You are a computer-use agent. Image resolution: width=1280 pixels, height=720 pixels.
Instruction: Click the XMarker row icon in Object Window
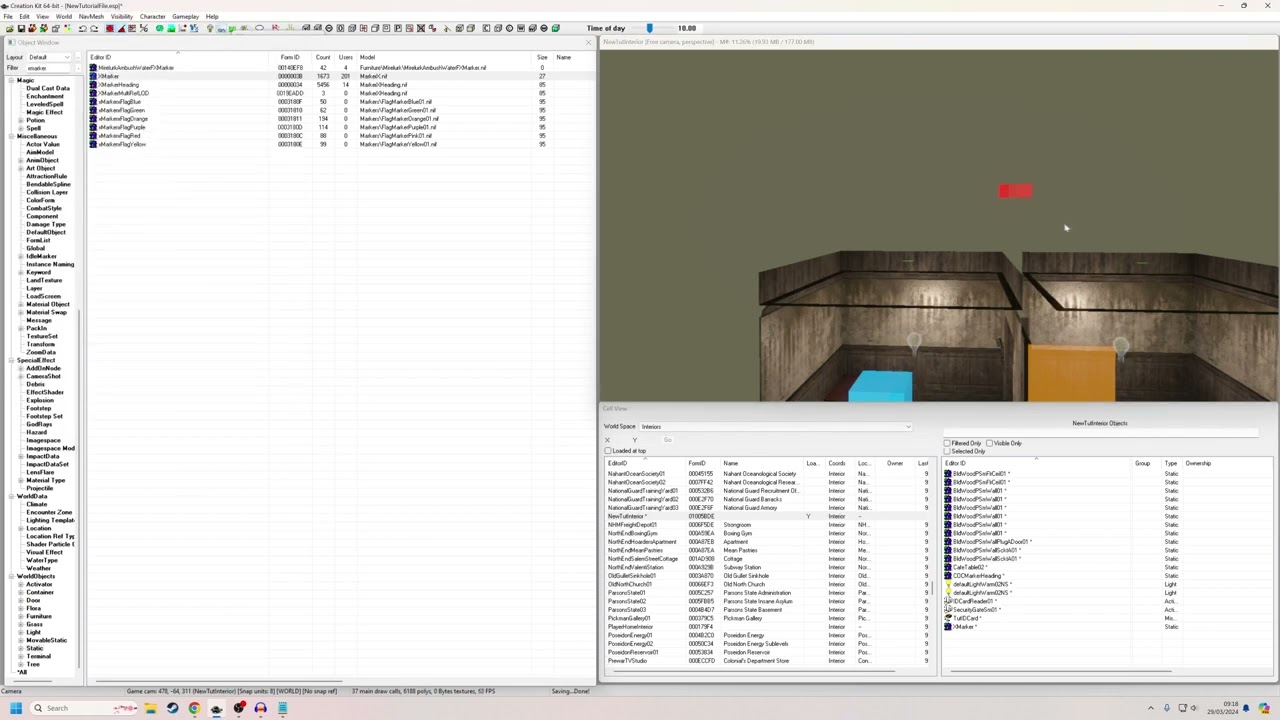pyautogui.click(x=93, y=76)
